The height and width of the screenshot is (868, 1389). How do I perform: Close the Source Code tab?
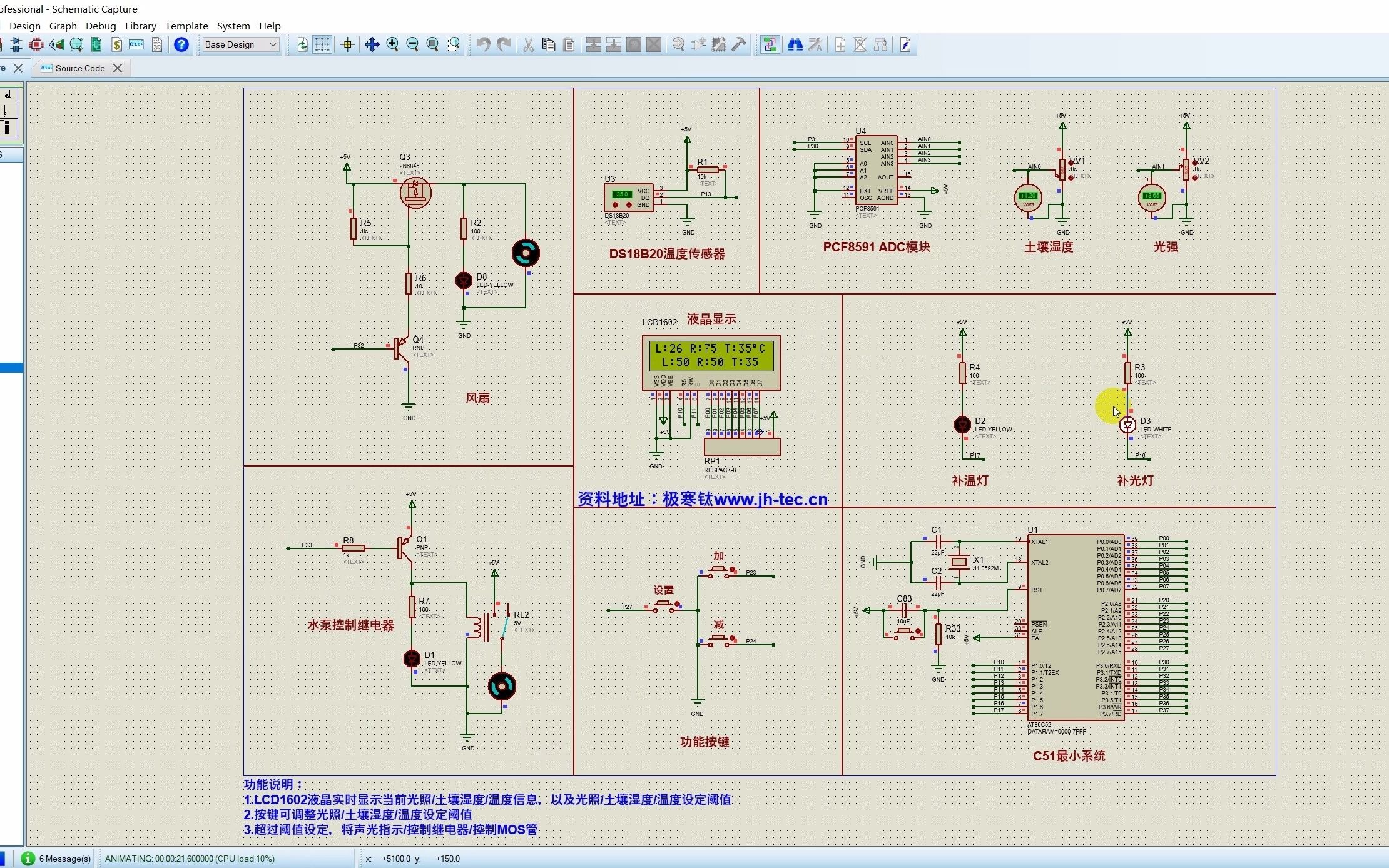point(118,68)
